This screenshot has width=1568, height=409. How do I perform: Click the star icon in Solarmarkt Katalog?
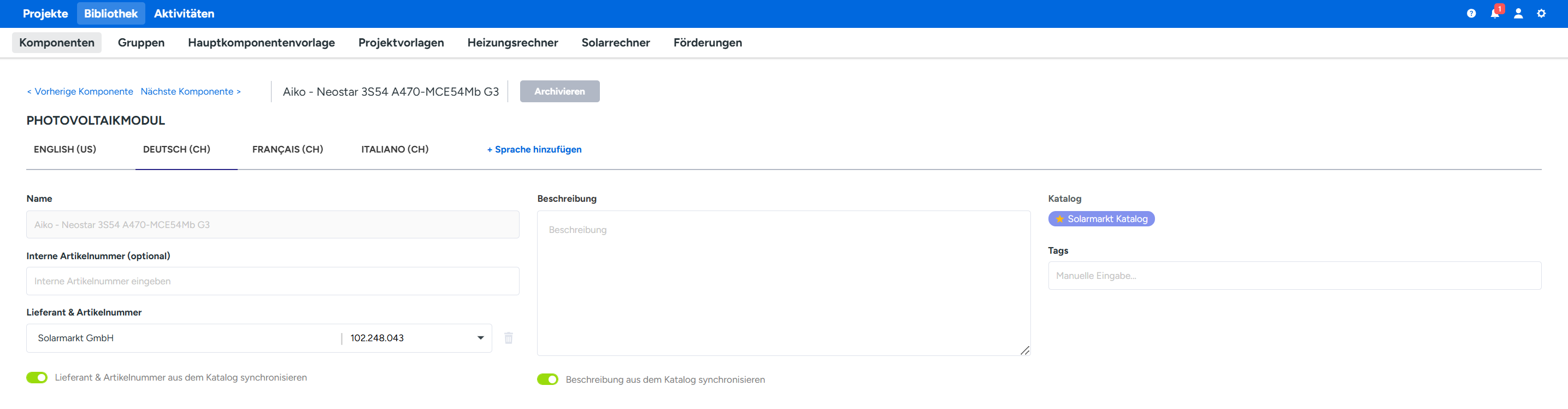[x=1060, y=219]
